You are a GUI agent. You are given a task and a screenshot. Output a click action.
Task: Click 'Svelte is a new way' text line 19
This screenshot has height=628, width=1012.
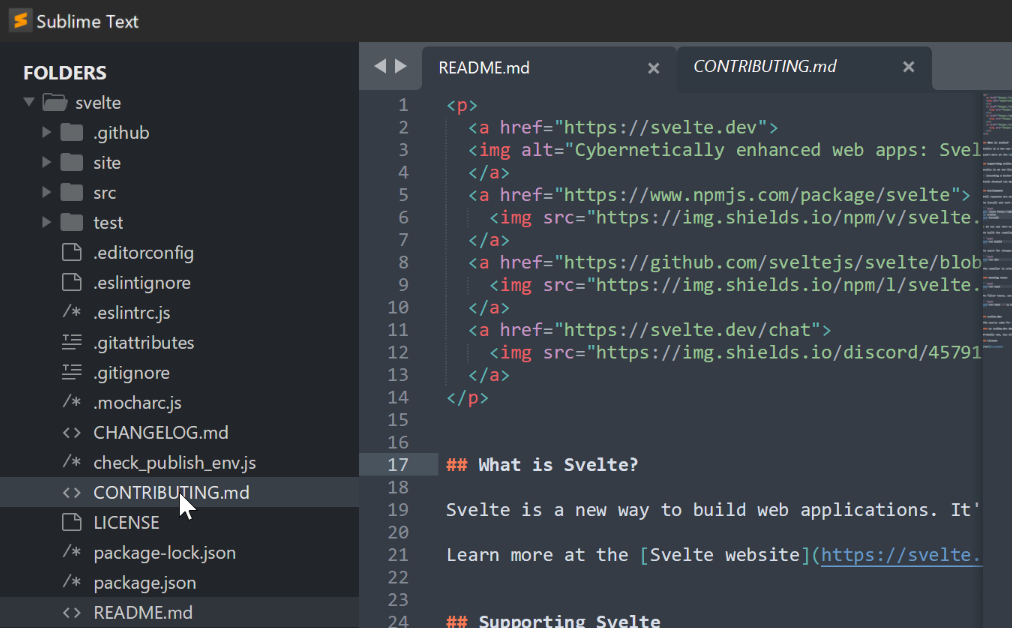click(x=547, y=510)
